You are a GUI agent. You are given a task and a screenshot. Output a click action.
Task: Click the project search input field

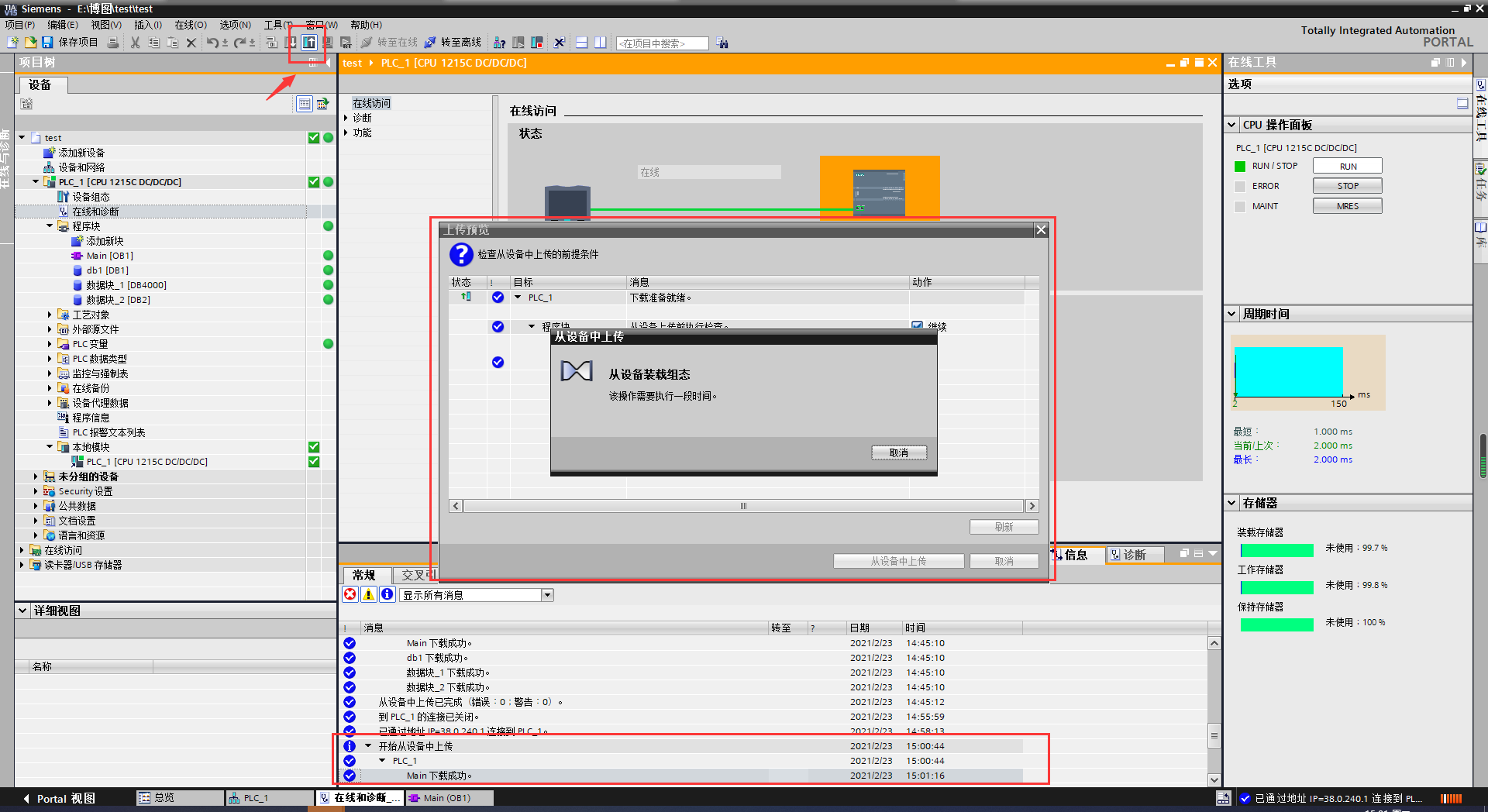(x=663, y=43)
